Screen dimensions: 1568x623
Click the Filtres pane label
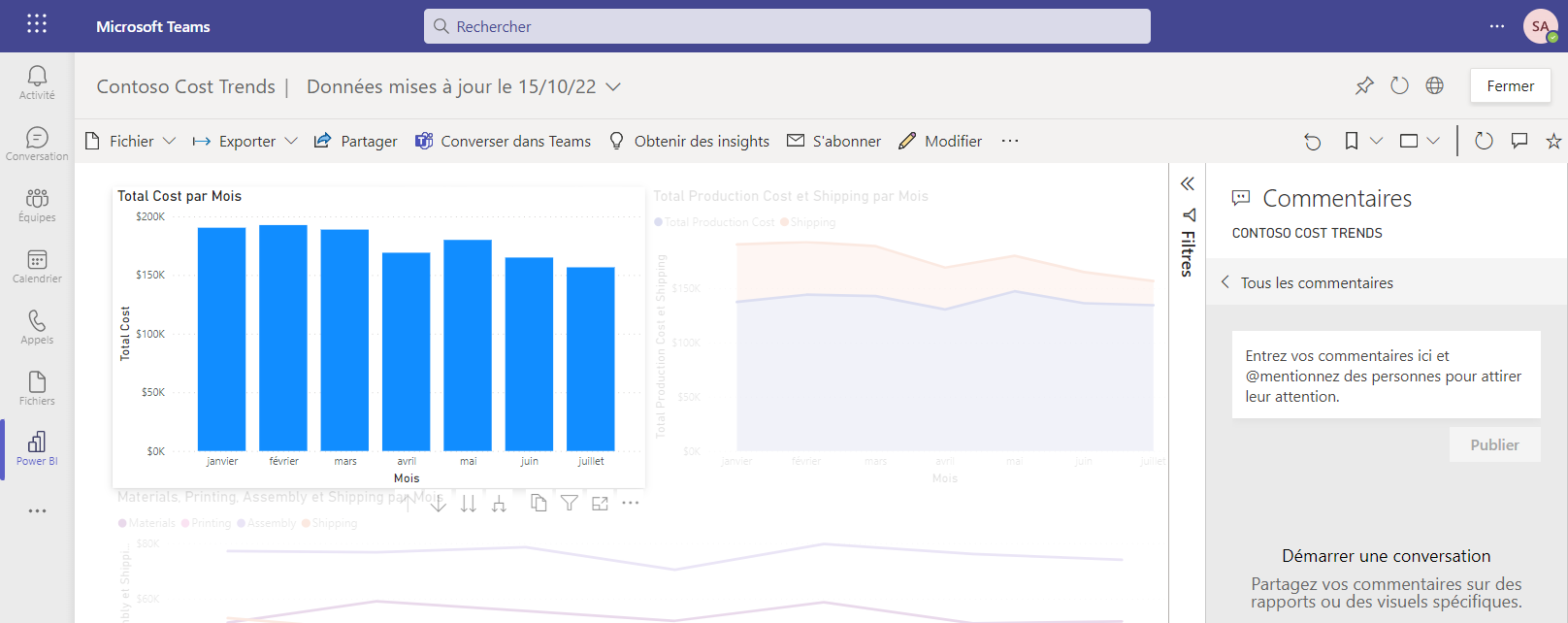click(1188, 253)
